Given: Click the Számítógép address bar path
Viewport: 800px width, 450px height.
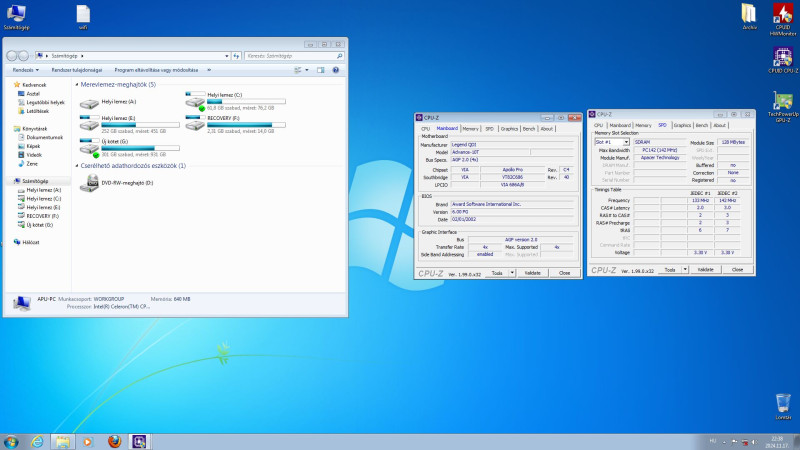Looking at the screenshot, I should 64,56.
